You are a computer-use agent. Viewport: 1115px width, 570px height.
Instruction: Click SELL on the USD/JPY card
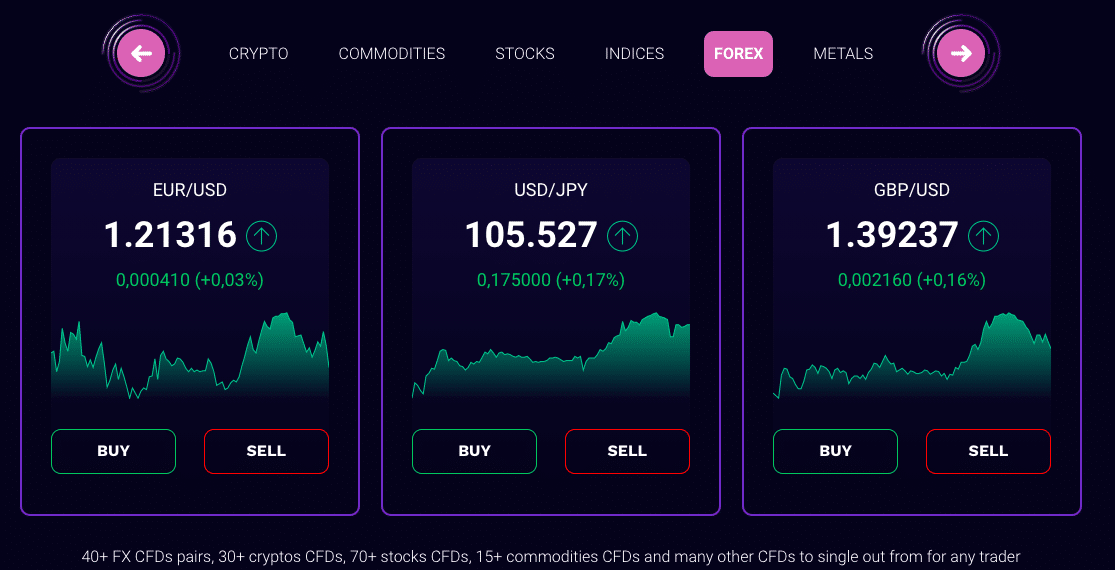(627, 451)
